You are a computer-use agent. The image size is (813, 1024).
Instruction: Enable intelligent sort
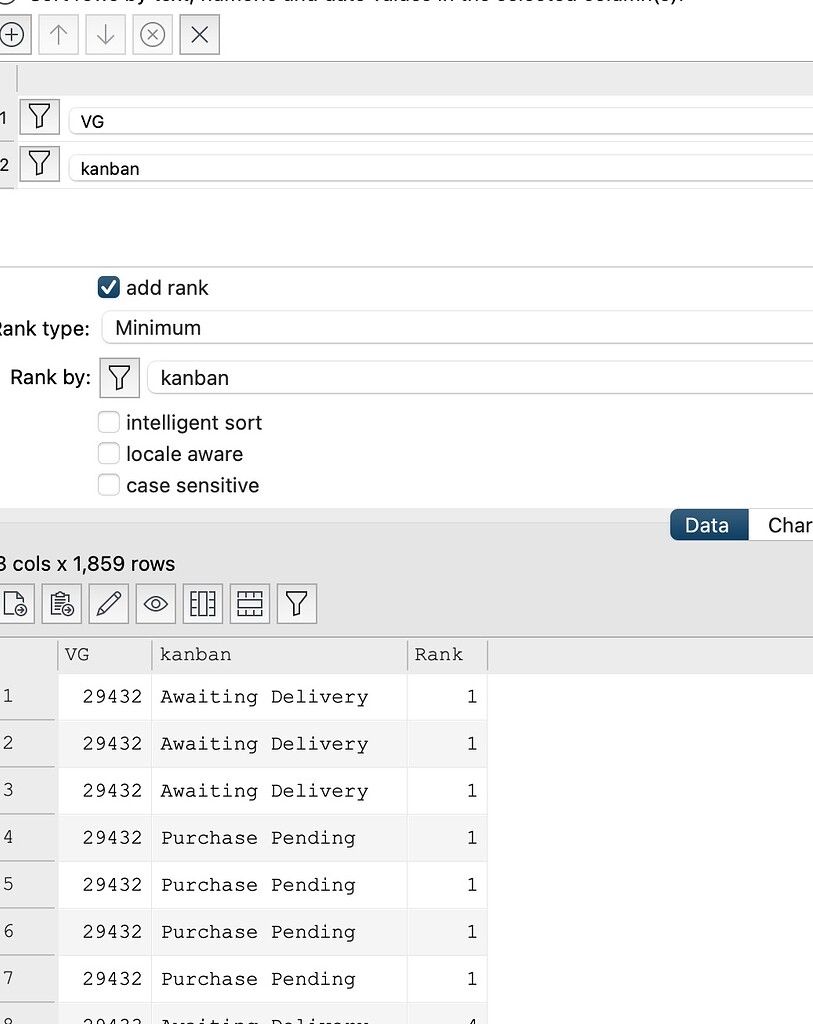tap(108, 422)
